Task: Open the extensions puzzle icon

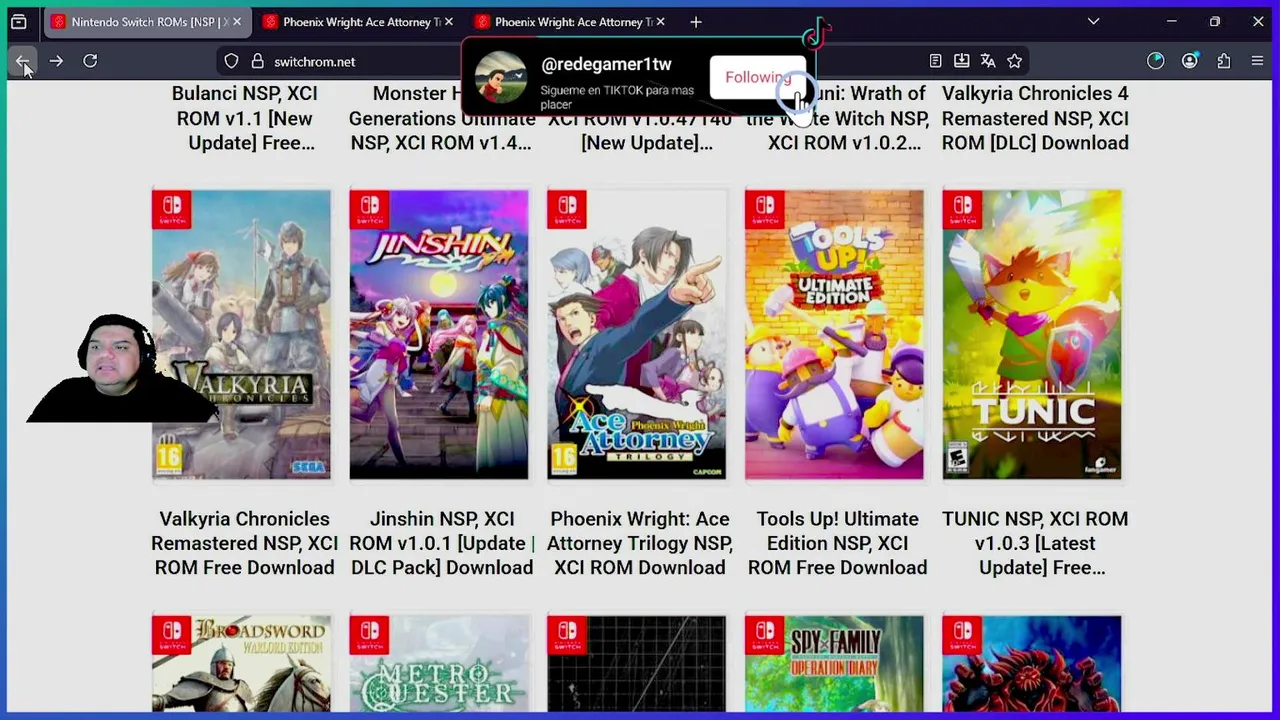Action: point(1223,62)
